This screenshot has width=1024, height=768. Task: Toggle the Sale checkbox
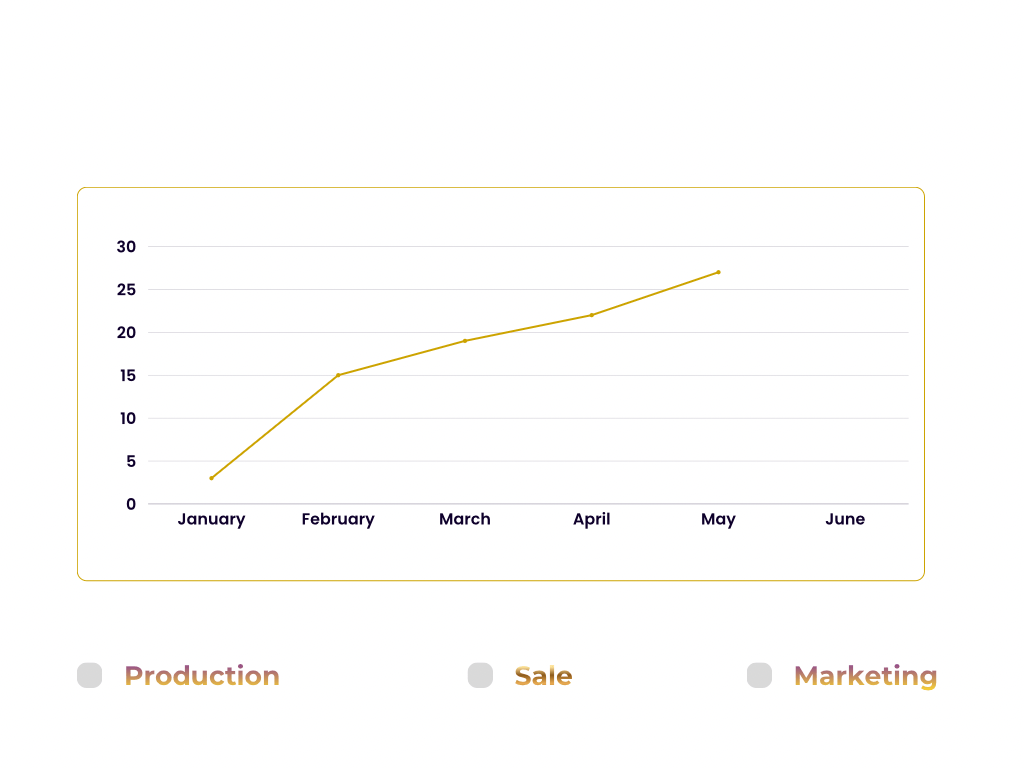point(480,676)
